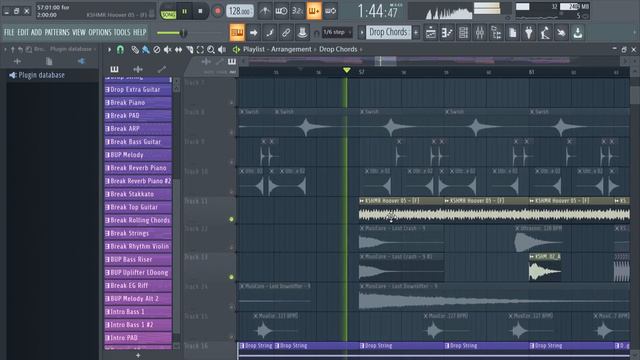The width and height of the screenshot is (640, 360).
Task: Toggle loop recording icon
Action: (x=331, y=11)
